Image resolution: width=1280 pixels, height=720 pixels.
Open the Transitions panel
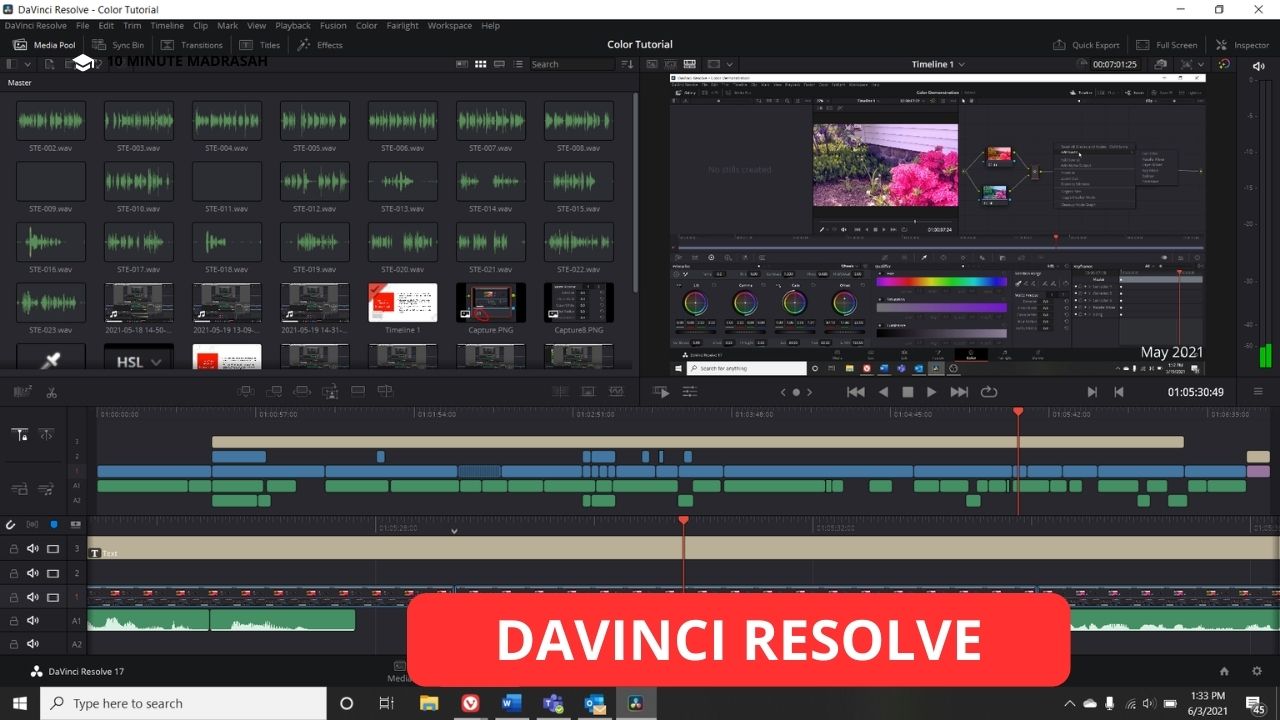[x=191, y=45]
